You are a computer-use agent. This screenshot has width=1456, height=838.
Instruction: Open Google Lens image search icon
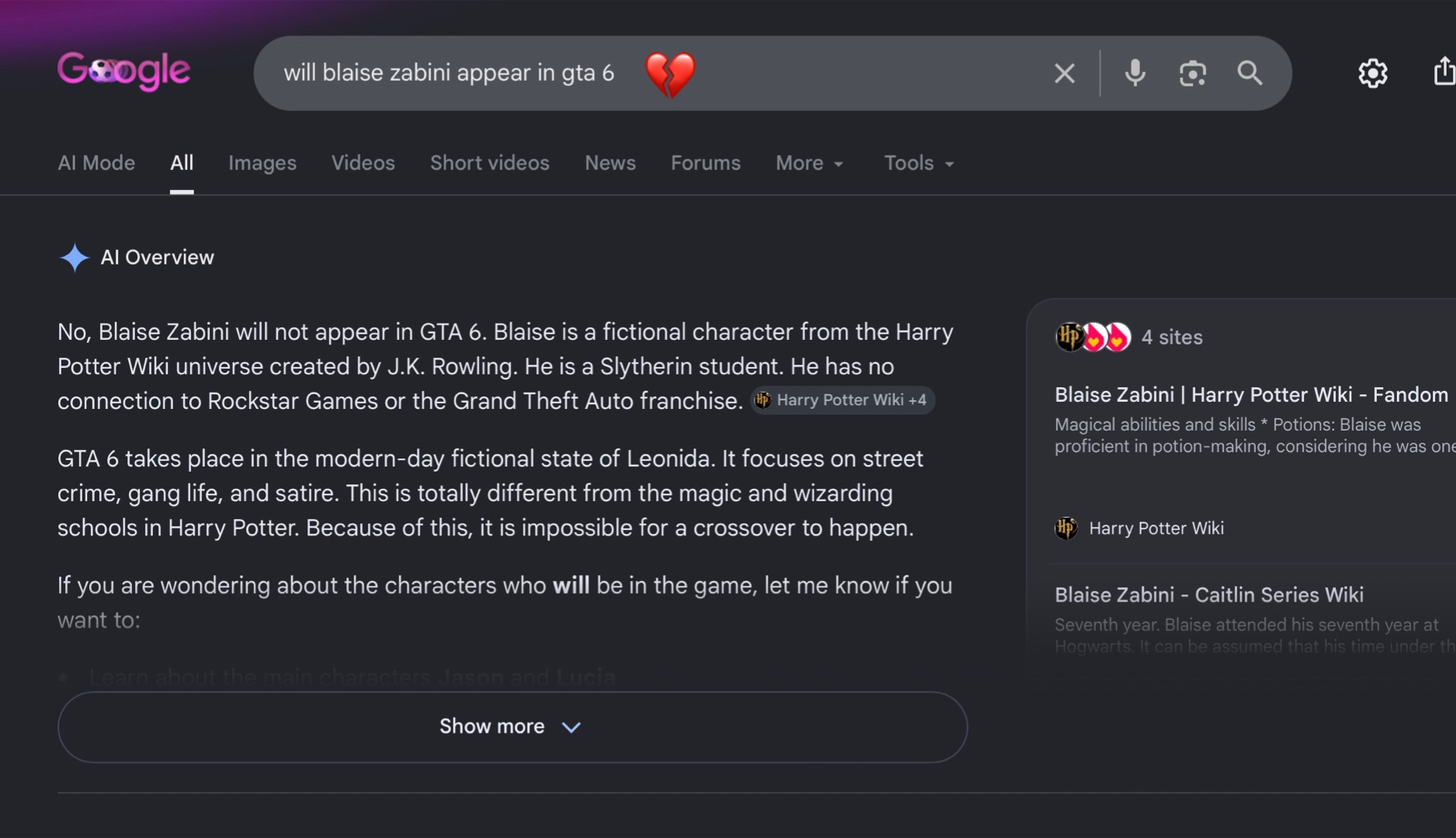click(x=1192, y=73)
